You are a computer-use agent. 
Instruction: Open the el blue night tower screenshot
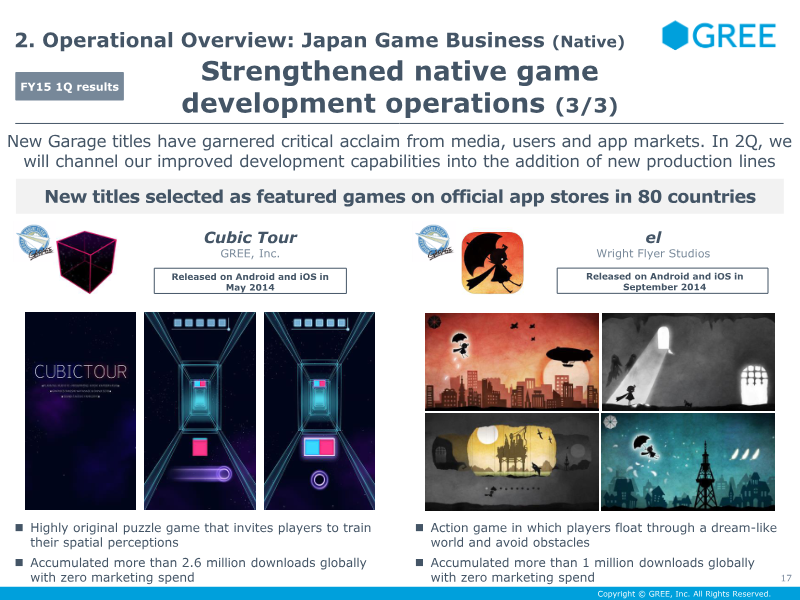(688, 462)
